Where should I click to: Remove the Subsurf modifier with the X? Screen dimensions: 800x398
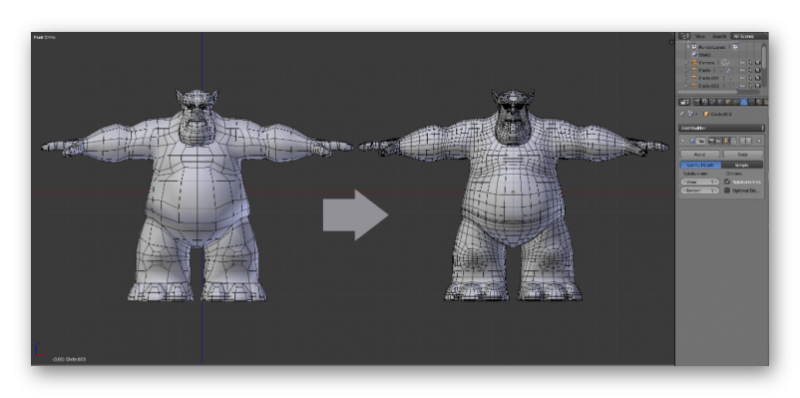coord(759,141)
